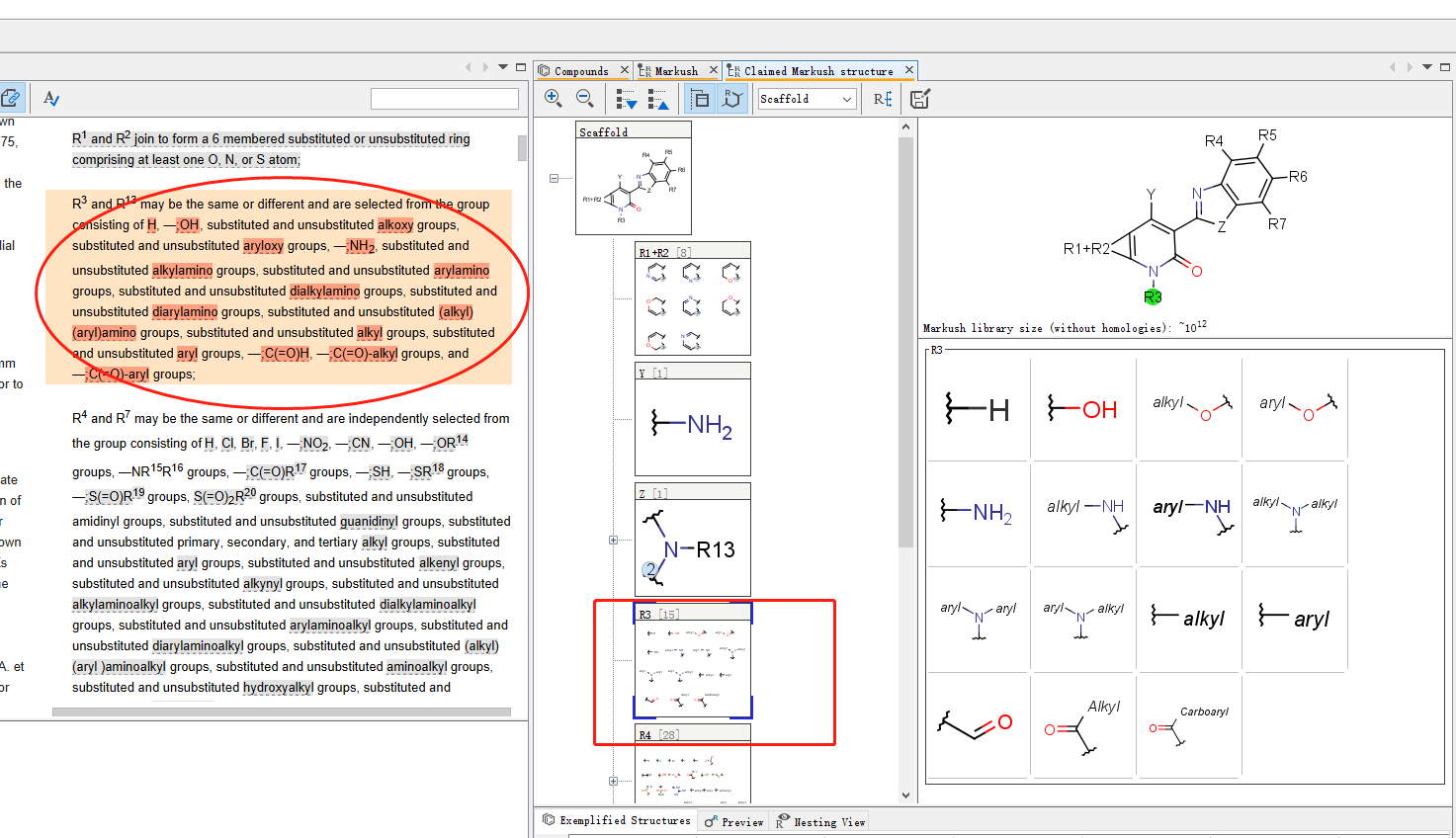The height and width of the screenshot is (838, 1456).
Task: Select the R3 group thumbnail
Action: click(x=693, y=660)
